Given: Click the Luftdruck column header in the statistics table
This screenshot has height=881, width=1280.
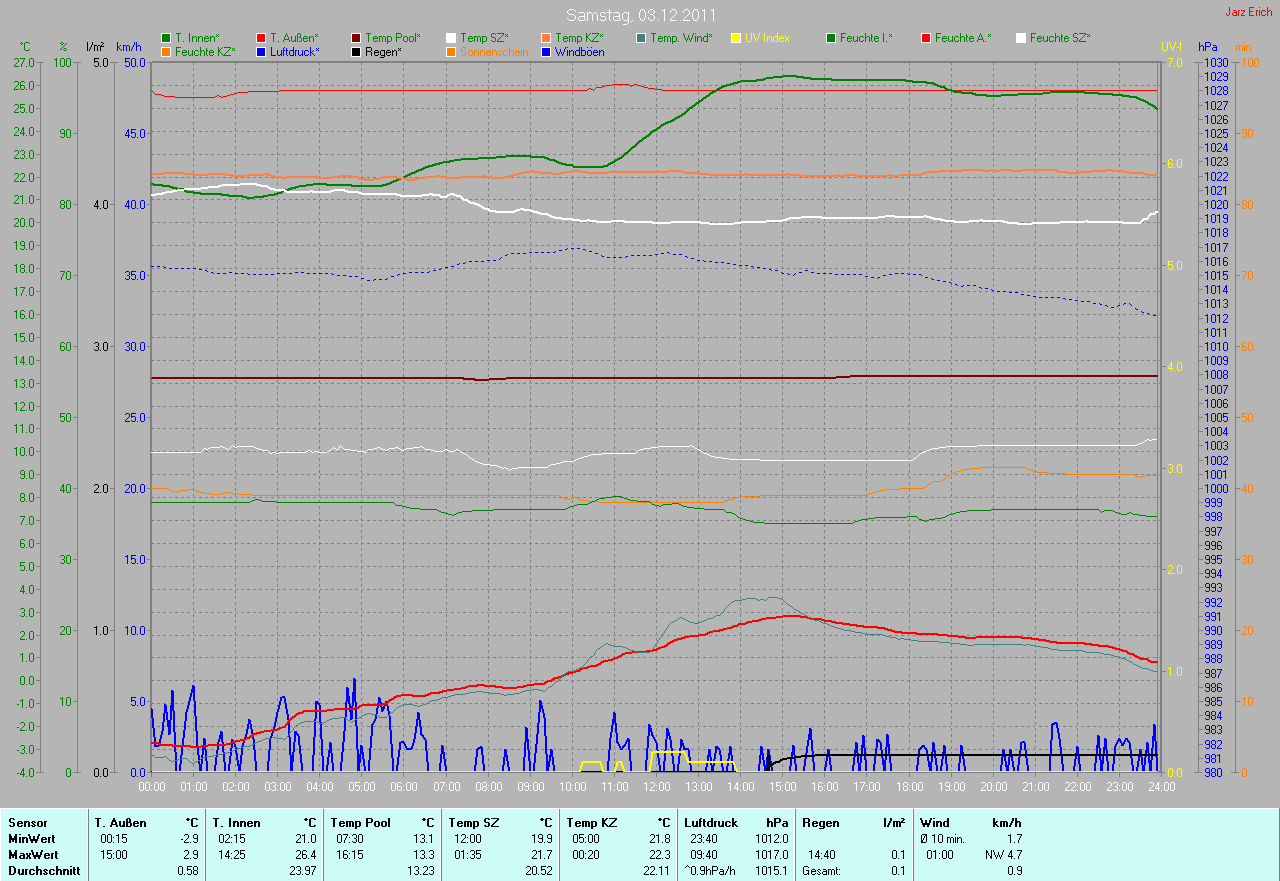Looking at the screenshot, I should point(712,823).
